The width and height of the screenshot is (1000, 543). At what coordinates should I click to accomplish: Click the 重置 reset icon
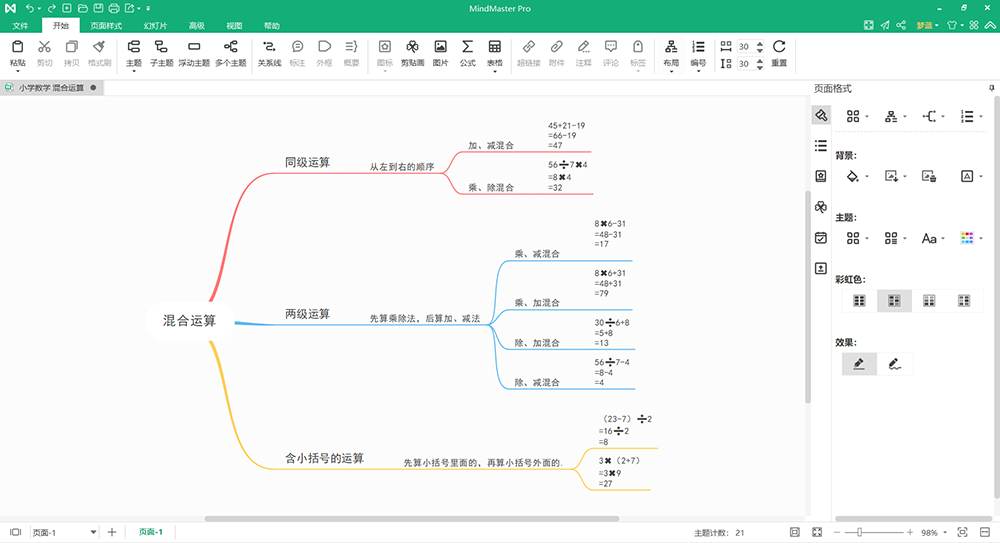(x=779, y=47)
